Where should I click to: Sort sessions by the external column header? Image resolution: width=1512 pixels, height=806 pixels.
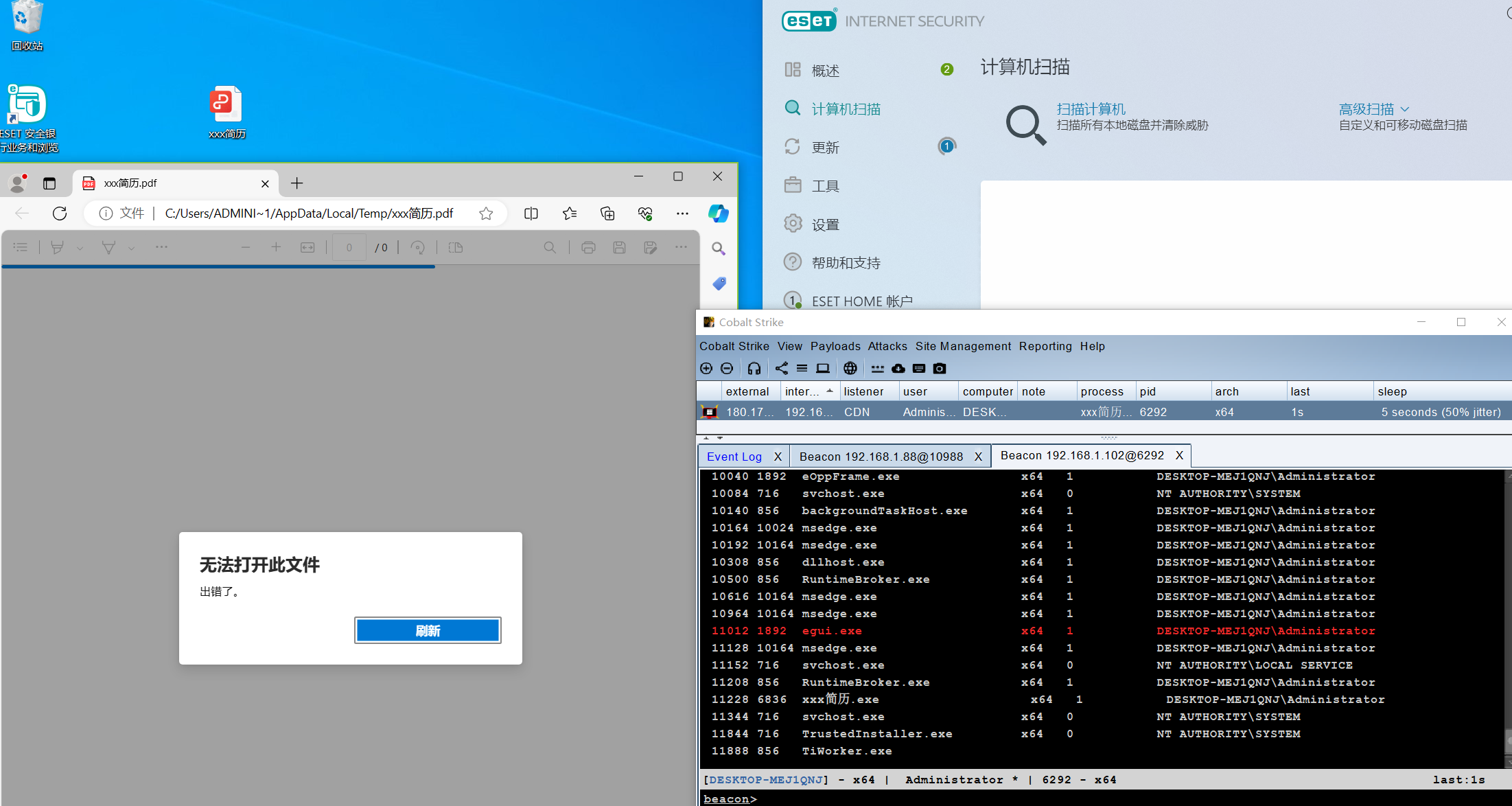(751, 391)
